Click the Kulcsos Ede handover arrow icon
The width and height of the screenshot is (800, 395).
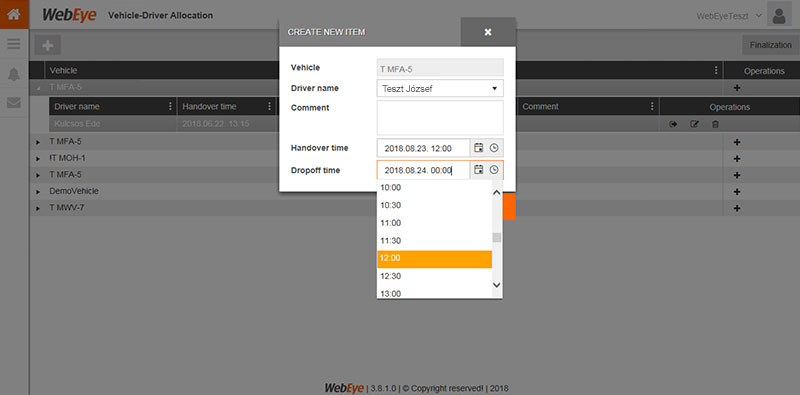673,124
